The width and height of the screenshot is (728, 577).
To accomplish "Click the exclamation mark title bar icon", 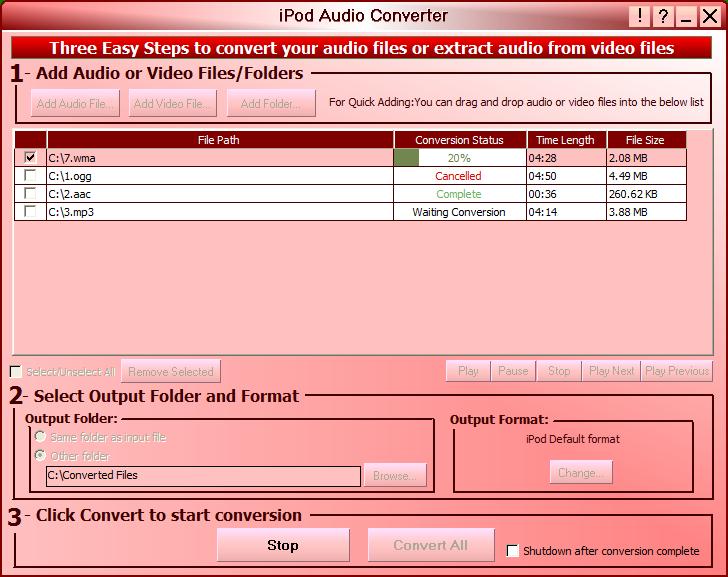I will 639,16.
